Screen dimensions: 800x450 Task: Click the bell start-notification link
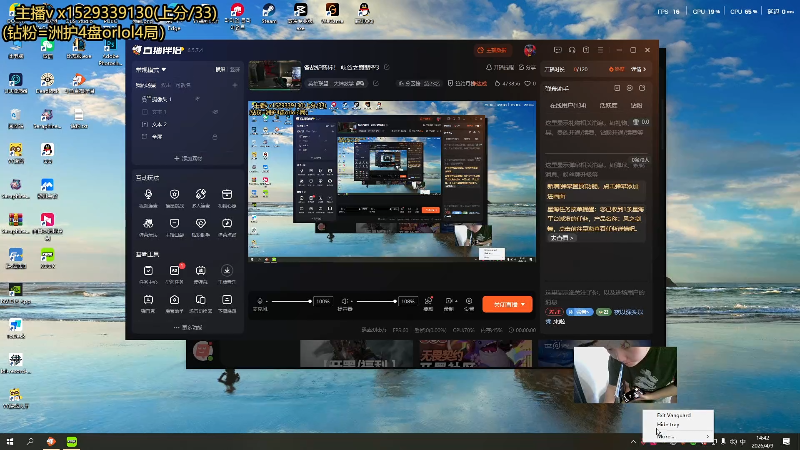pyautogui.click(x=500, y=67)
